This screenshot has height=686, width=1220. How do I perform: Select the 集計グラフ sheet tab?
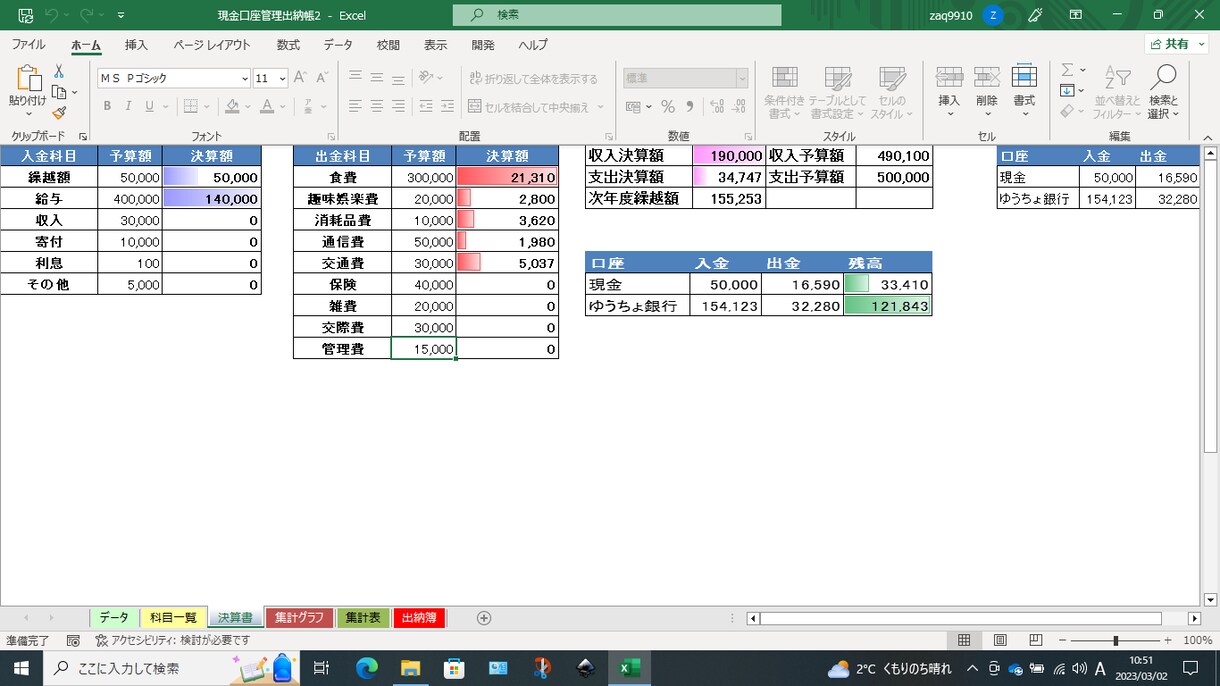[x=300, y=618]
